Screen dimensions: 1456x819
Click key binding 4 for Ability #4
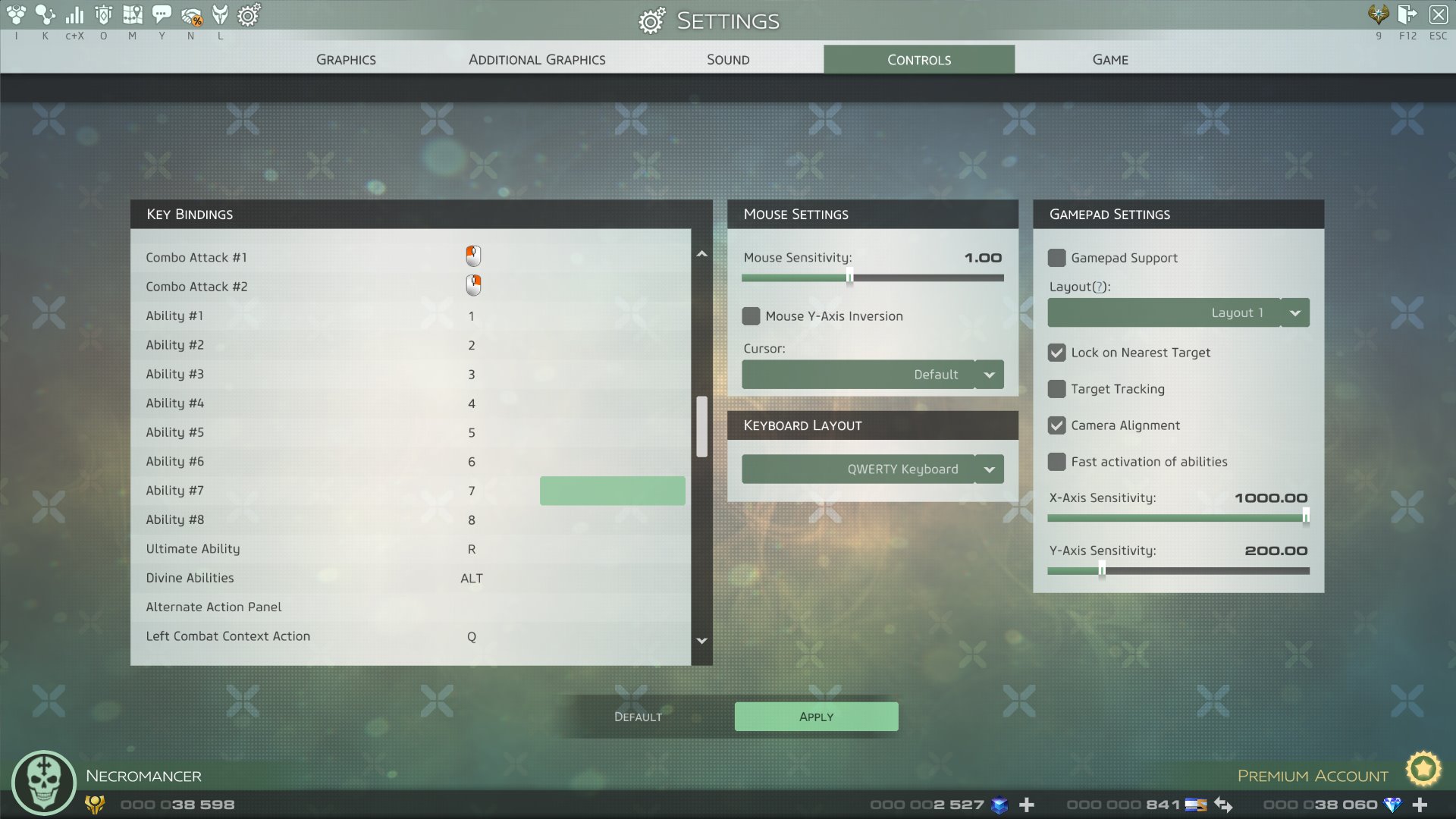471,403
